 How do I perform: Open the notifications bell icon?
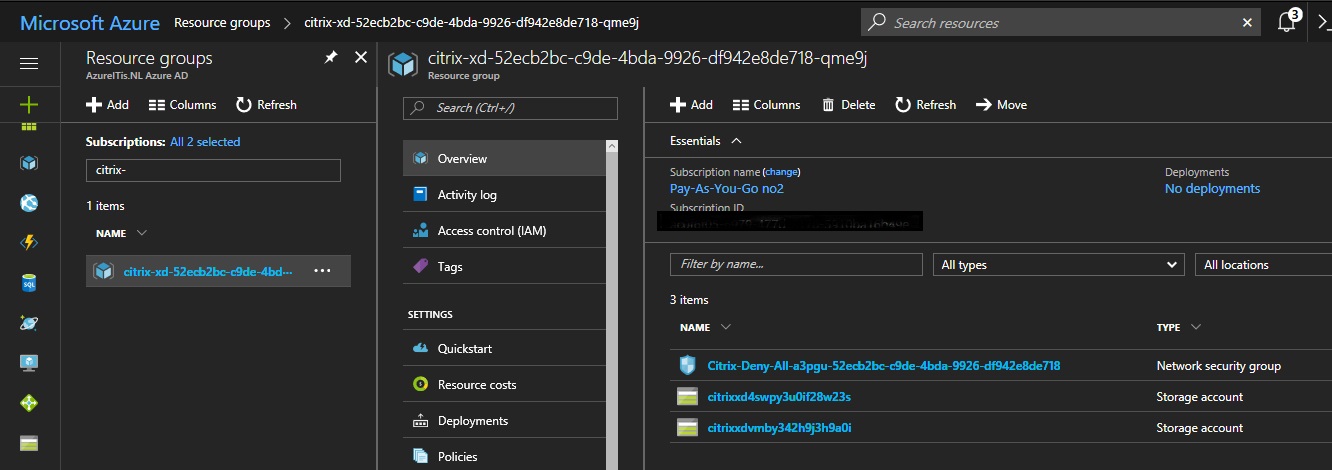[x=1287, y=22]
